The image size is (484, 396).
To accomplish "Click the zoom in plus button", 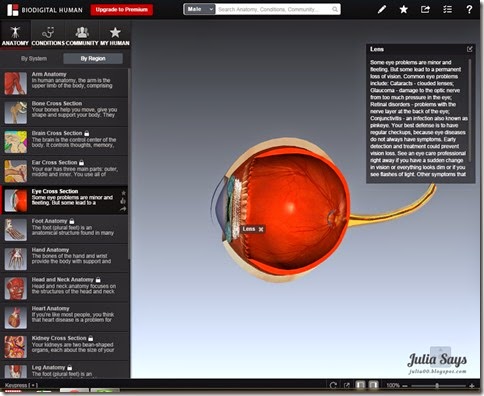I will pyautogui.click(x=472, y=386).
